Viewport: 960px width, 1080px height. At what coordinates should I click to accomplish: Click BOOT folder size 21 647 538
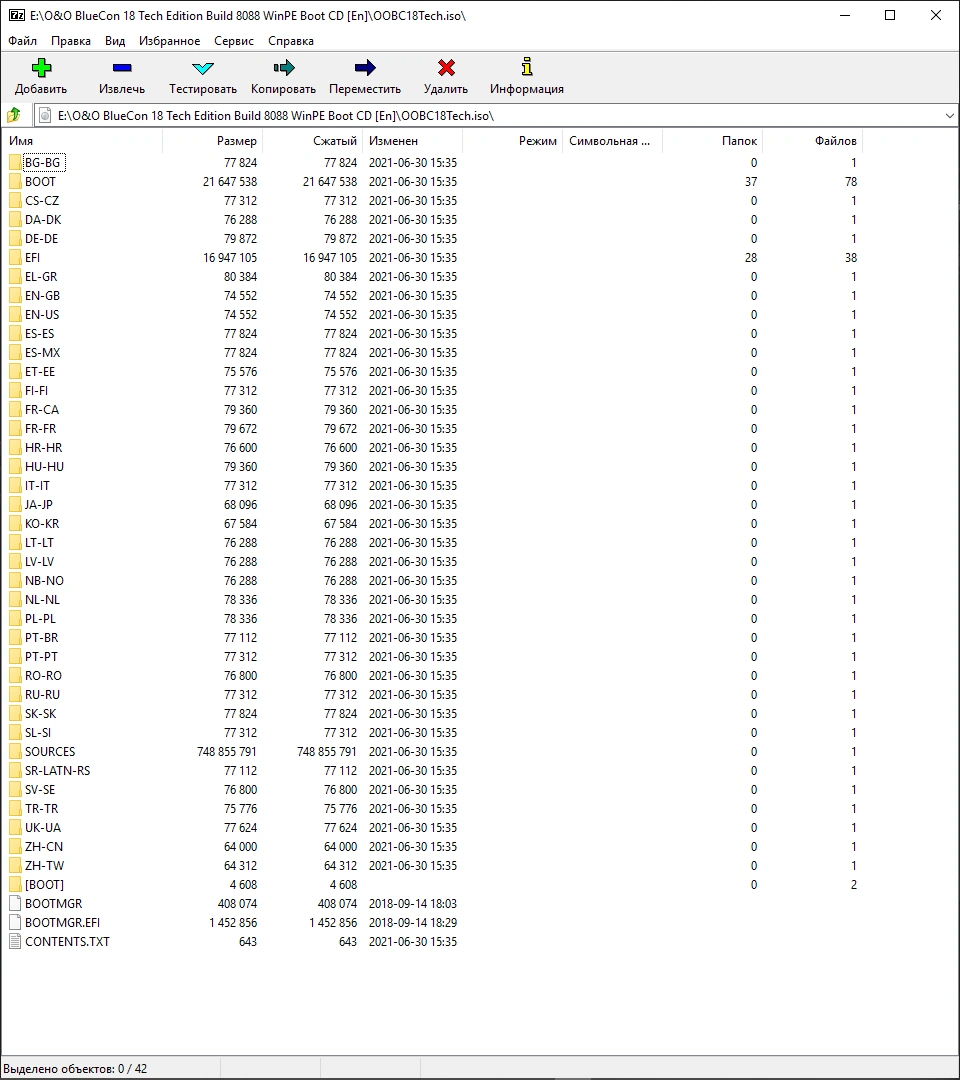[230, 182]
